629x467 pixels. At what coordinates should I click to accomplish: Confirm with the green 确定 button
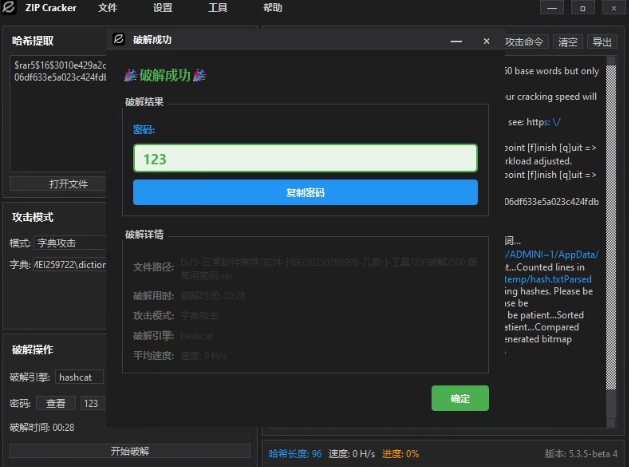(460, 398)
